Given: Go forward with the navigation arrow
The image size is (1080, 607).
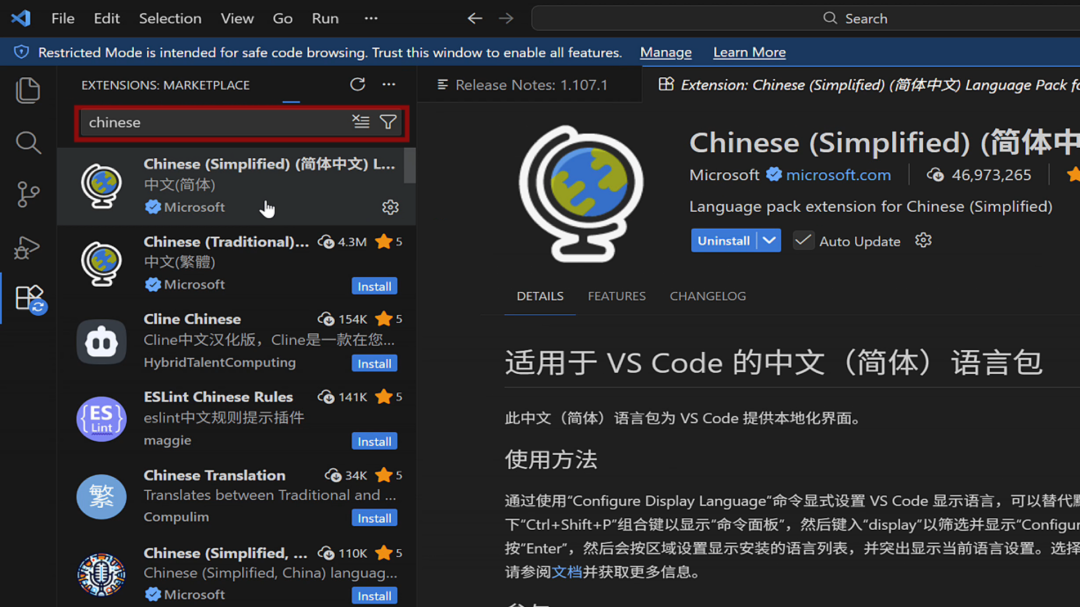Looking at the screenshot, I should pyautogui.click(x=506, y=18).
